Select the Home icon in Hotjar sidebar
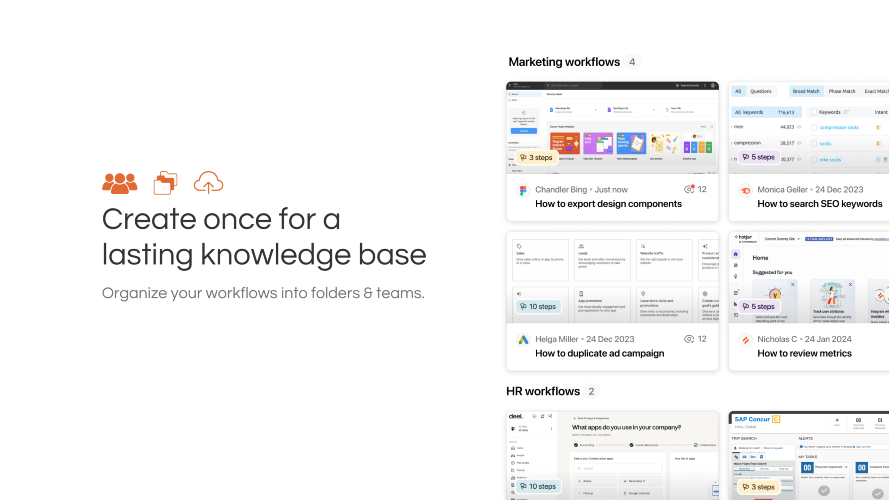This screenshot has height=500, width=889. pos(735,254)
